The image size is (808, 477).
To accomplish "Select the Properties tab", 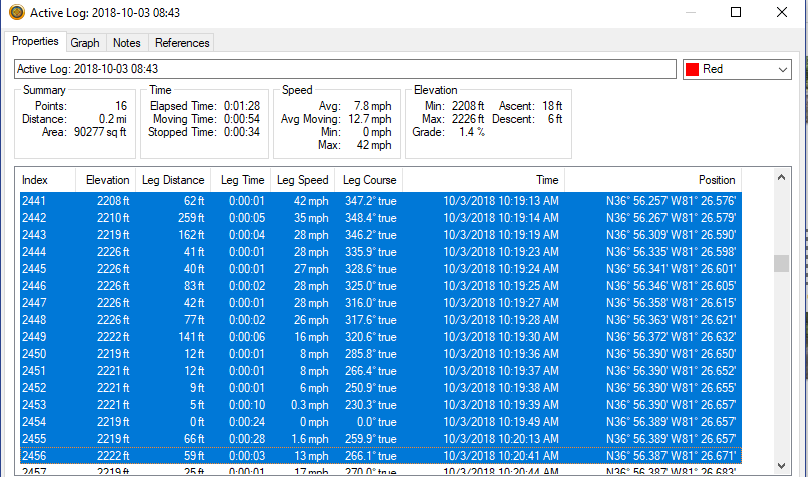I will tap(36, 41).
